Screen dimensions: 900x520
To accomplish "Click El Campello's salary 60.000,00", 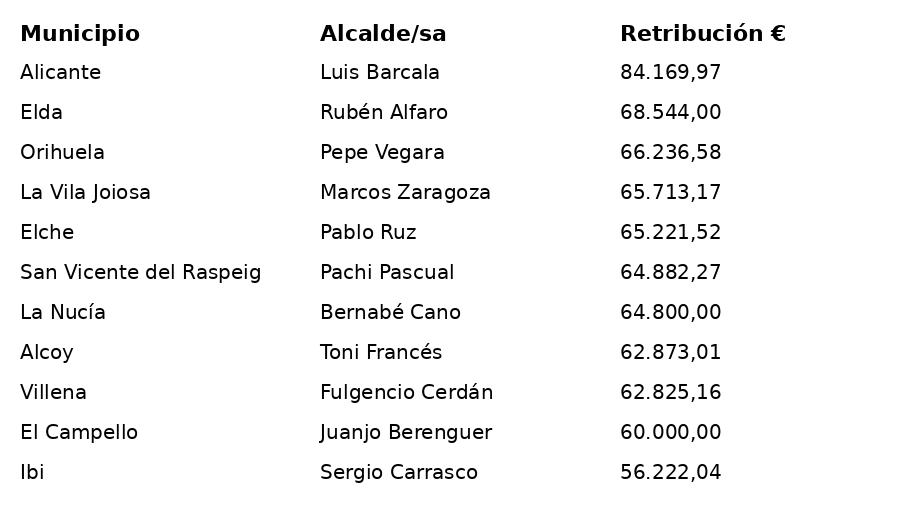I will click(670, 433).
